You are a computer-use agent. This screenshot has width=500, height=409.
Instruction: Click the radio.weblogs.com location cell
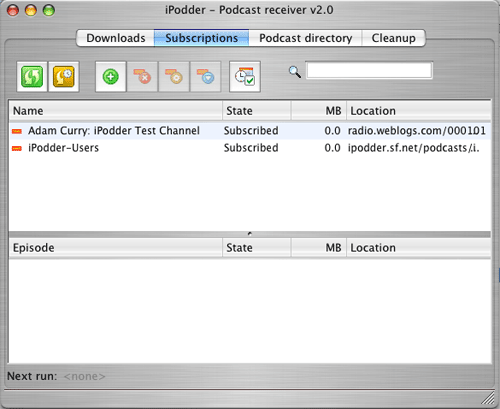pyautogui.click(x=417, y=131)
